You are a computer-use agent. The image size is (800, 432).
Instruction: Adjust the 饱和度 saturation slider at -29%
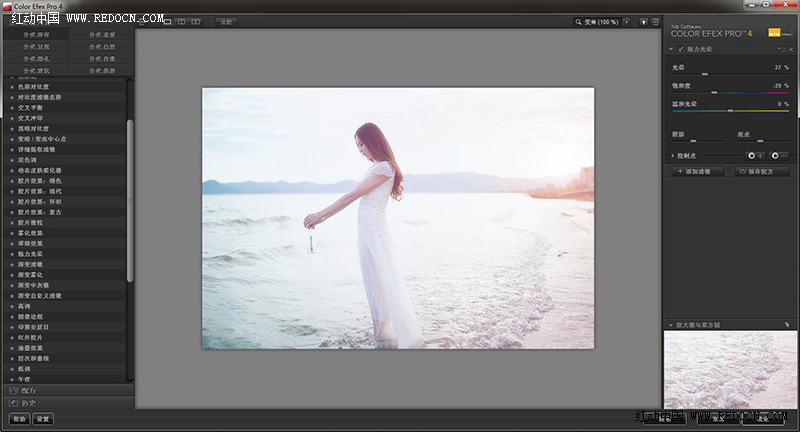(x=714, y=92)
